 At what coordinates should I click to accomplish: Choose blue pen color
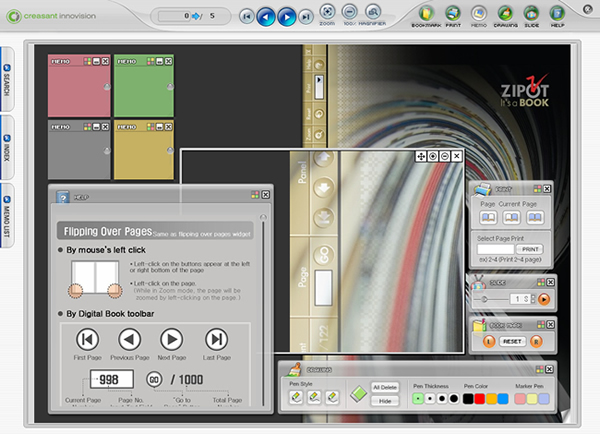click(x=503, y=399)
